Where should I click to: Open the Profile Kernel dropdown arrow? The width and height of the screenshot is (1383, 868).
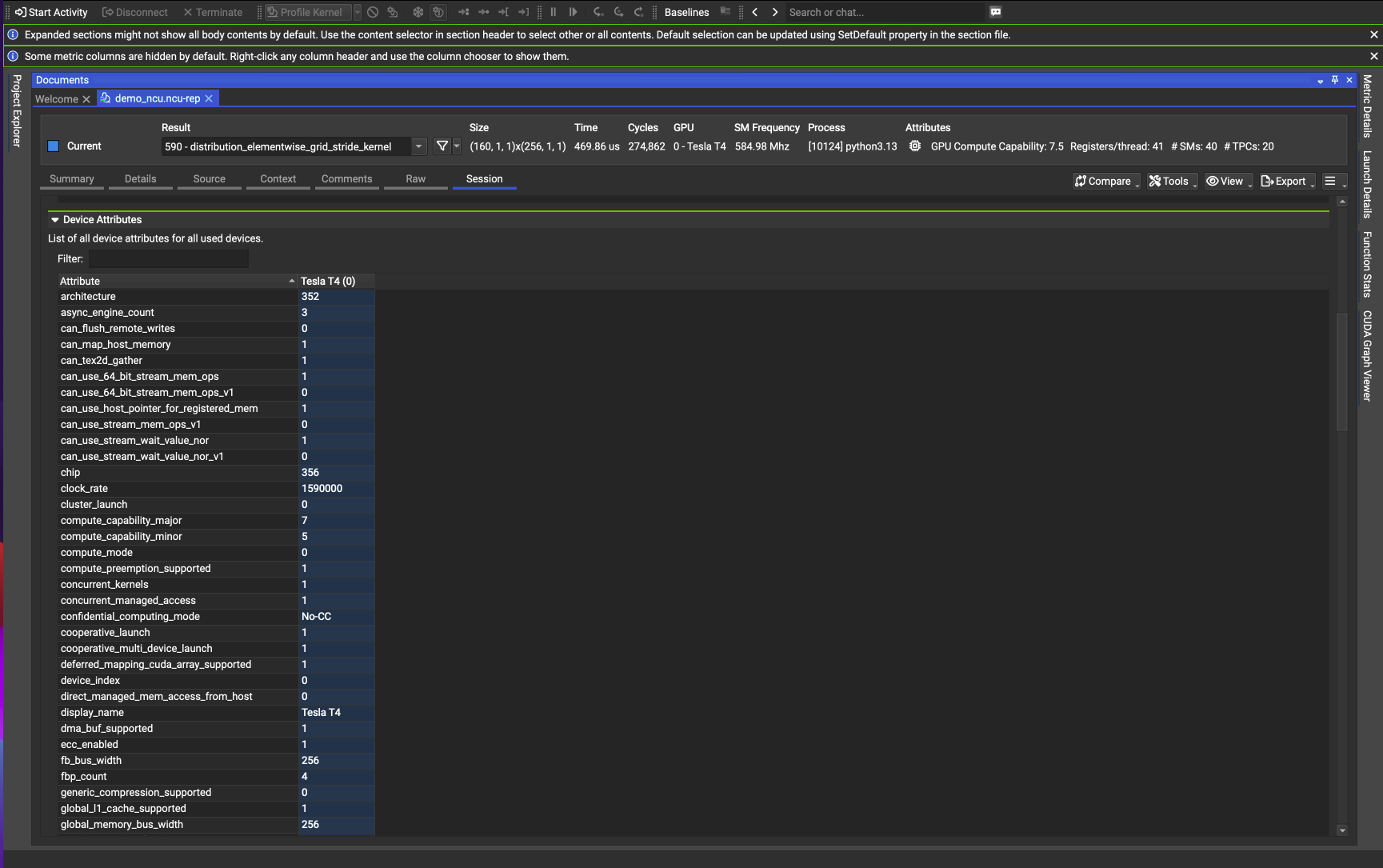[x=358, y=12]
